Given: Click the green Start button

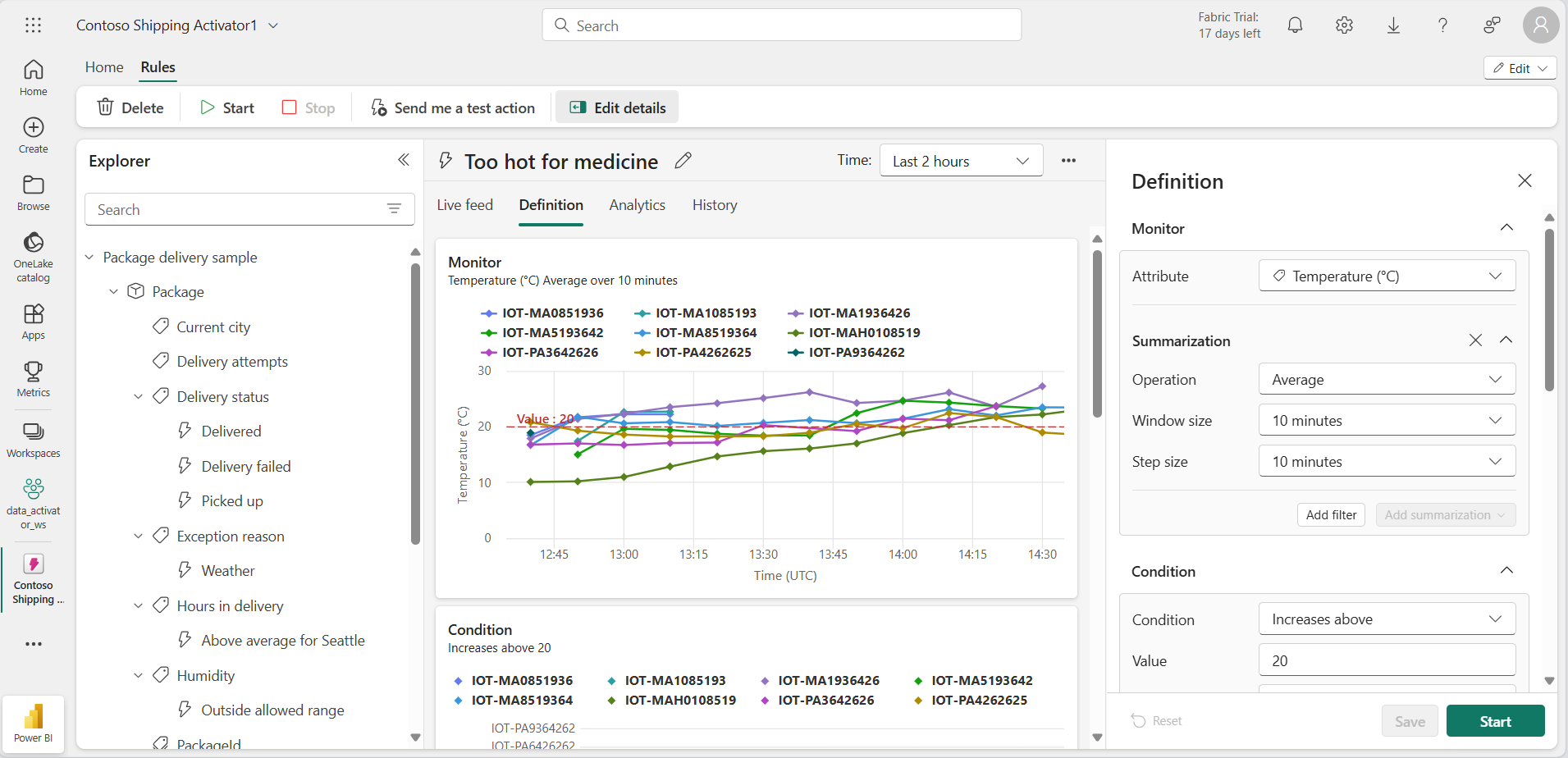Looking at the screenshot, I should click(x=1495, y=722).
